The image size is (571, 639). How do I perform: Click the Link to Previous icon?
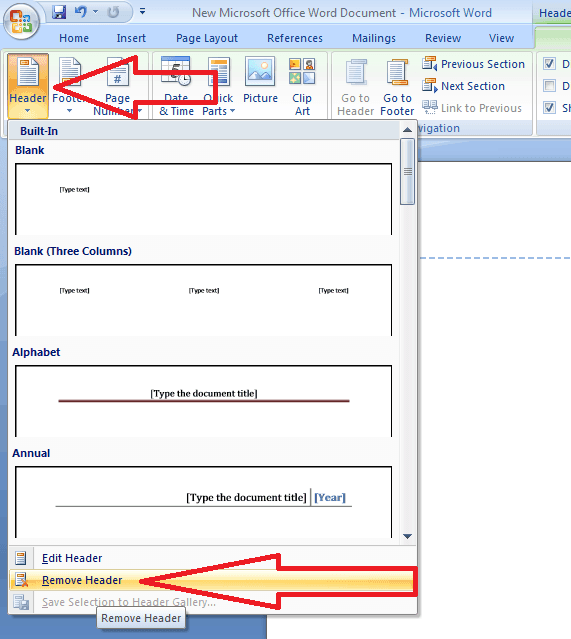tap(430, 107)
